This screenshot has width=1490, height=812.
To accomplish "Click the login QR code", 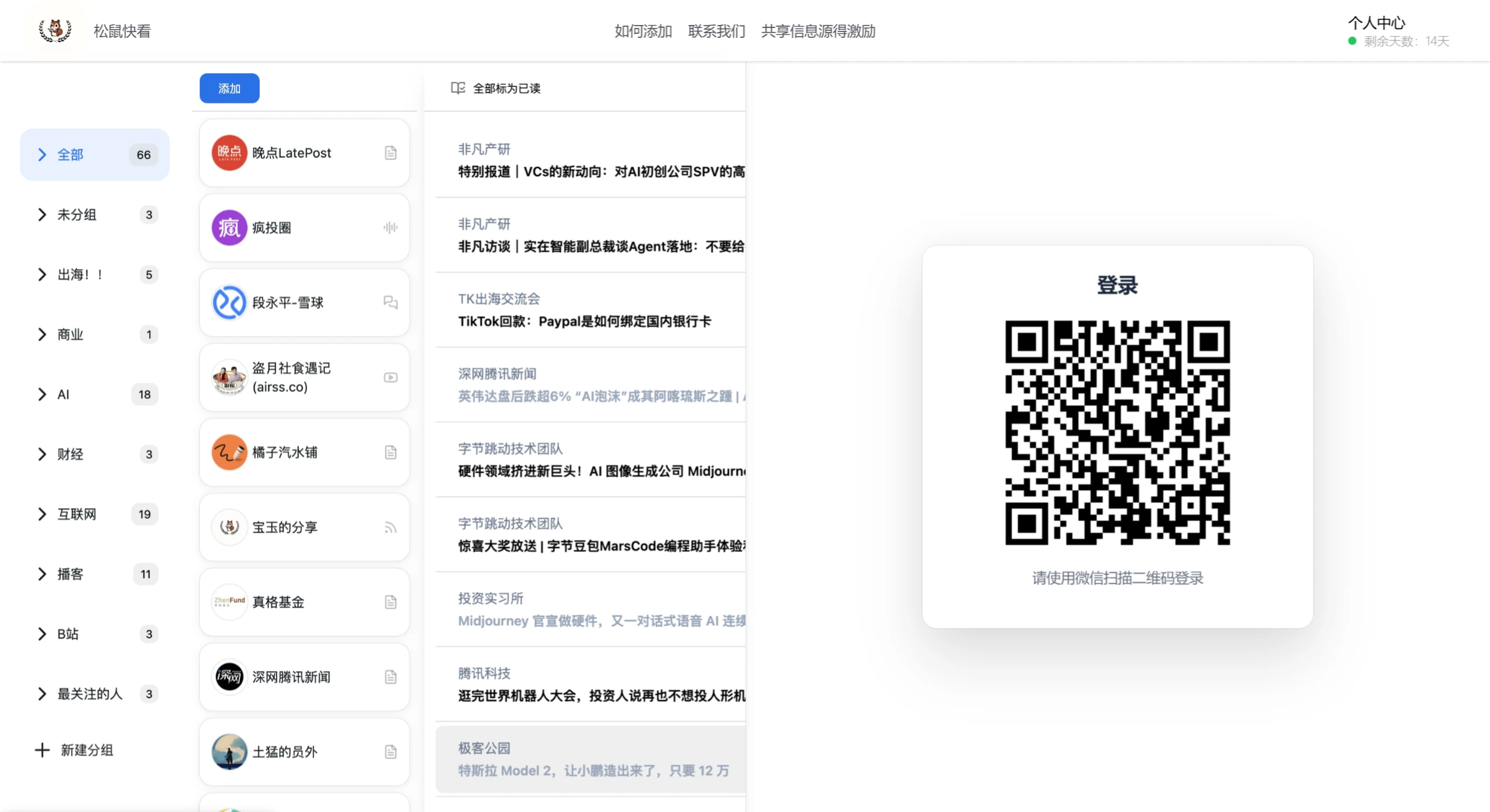I will tap(1117, 432).
